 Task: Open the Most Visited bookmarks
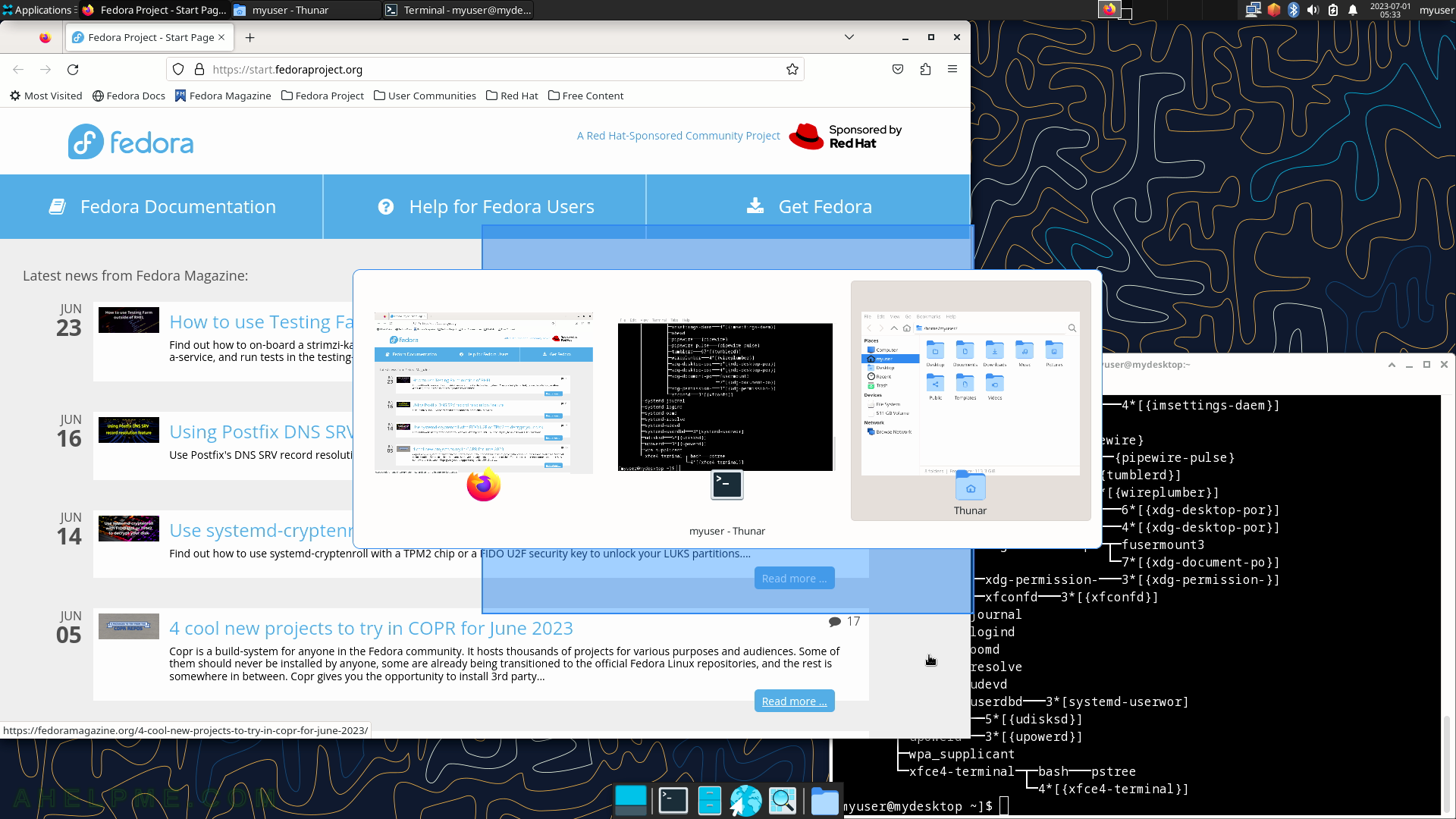pos(46,96)
